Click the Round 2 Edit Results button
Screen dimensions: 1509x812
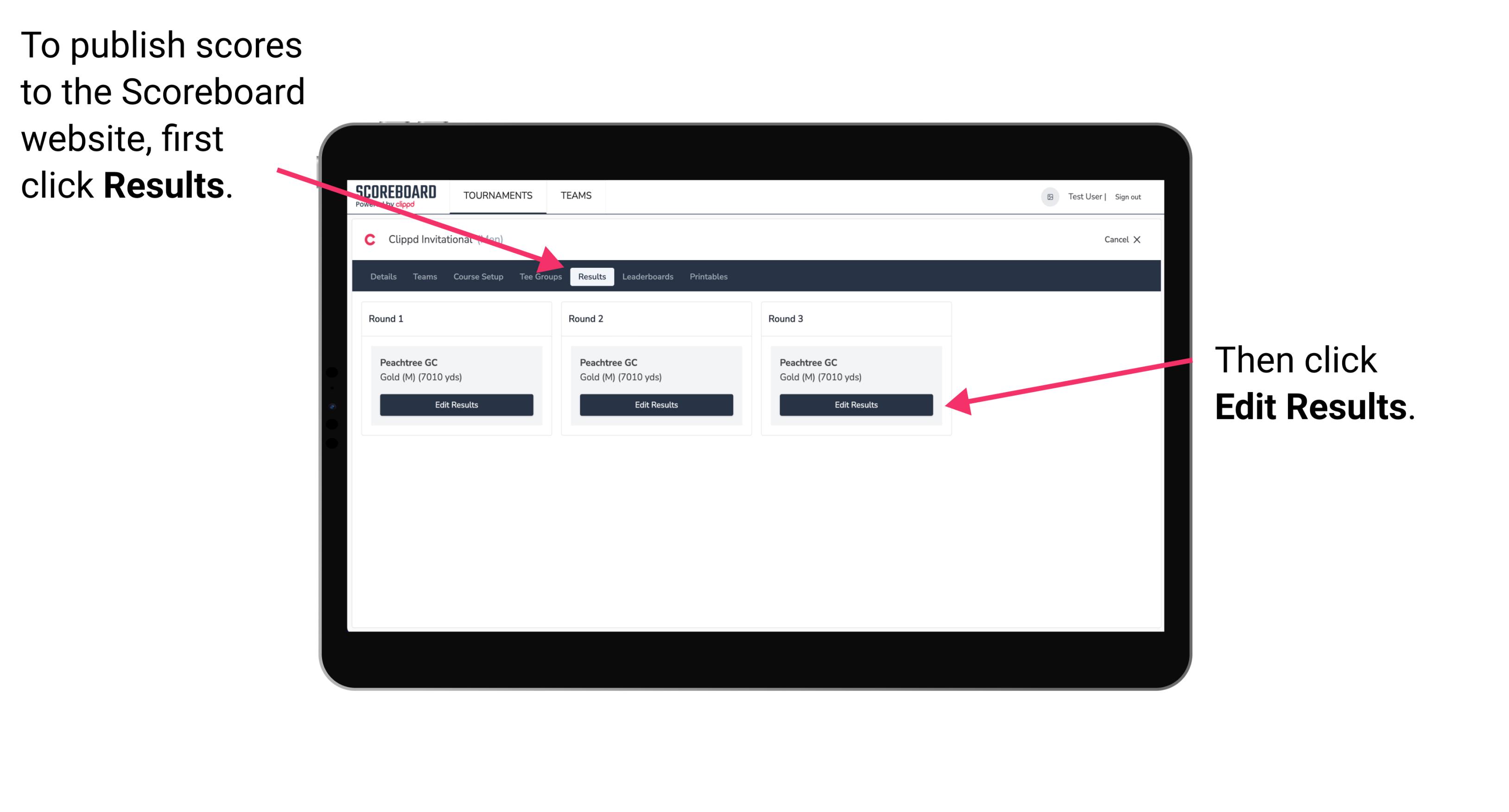[x=656, y=404]
